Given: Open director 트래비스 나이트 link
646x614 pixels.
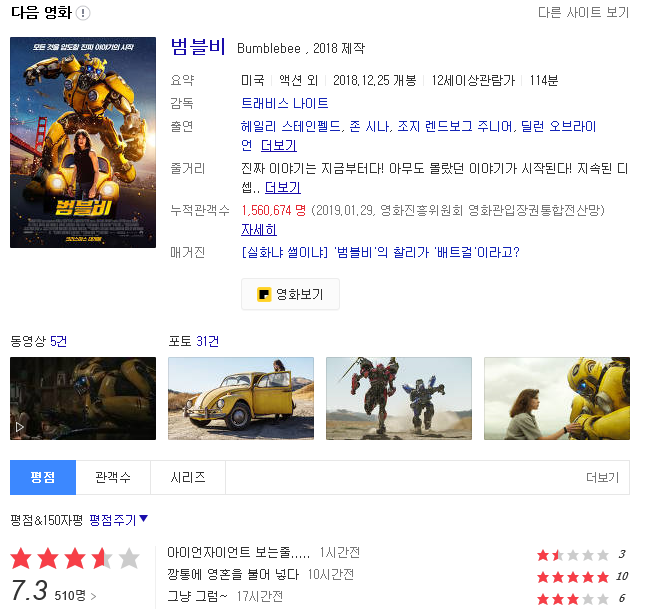Looking at the screenshot, I should [x=285, y=103].
